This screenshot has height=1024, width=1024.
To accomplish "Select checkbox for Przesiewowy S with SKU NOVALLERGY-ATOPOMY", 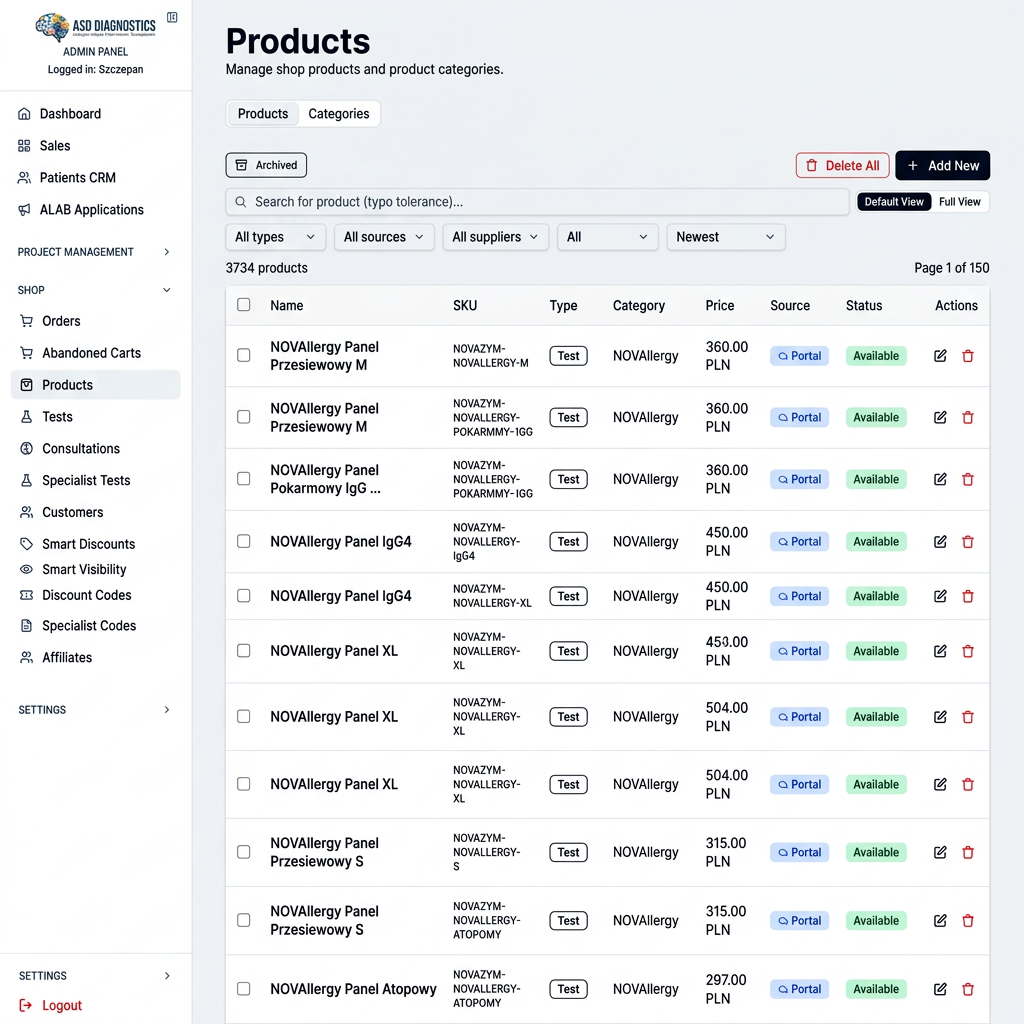I will coord(244,920).
